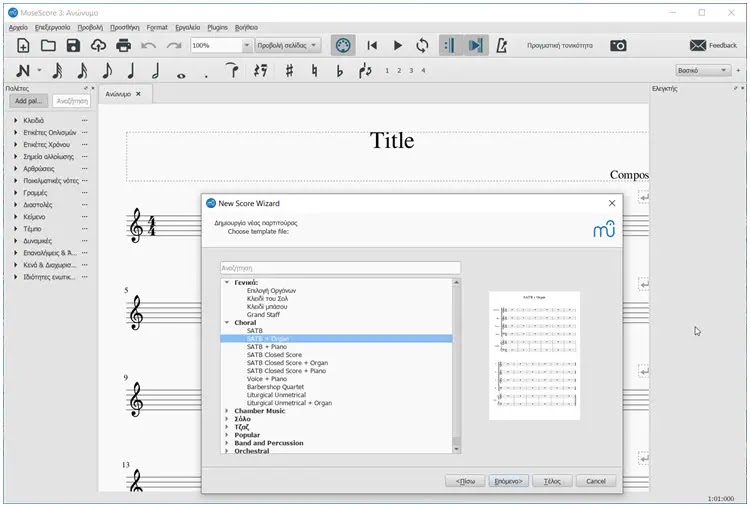Toggle MIDI input button
Screen dimensions: 750x507
point(343,45)
